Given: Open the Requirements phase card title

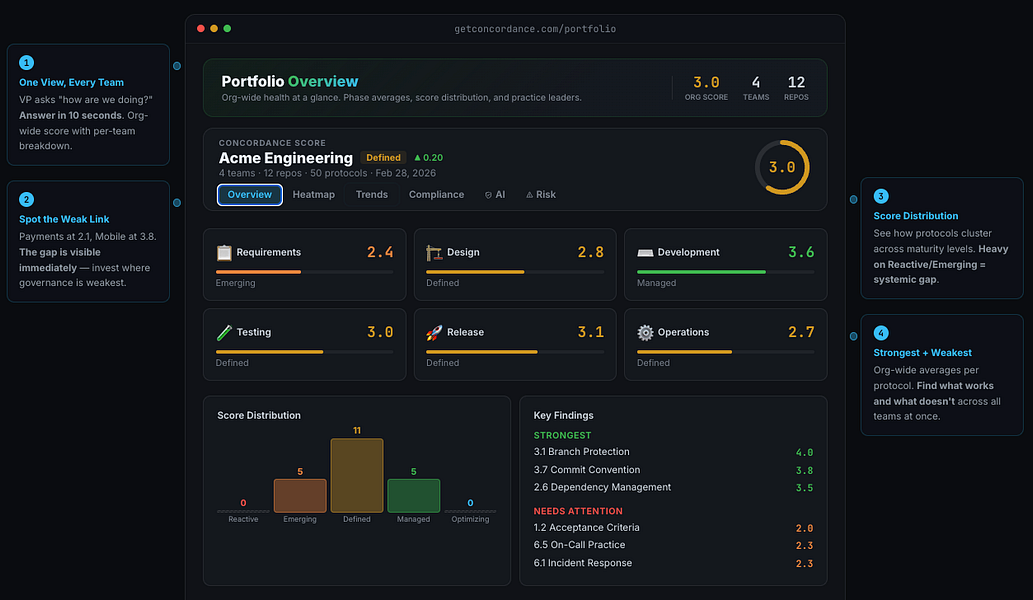Looking at the screenshot, I should pyautogui.click(x=269, y=252).
